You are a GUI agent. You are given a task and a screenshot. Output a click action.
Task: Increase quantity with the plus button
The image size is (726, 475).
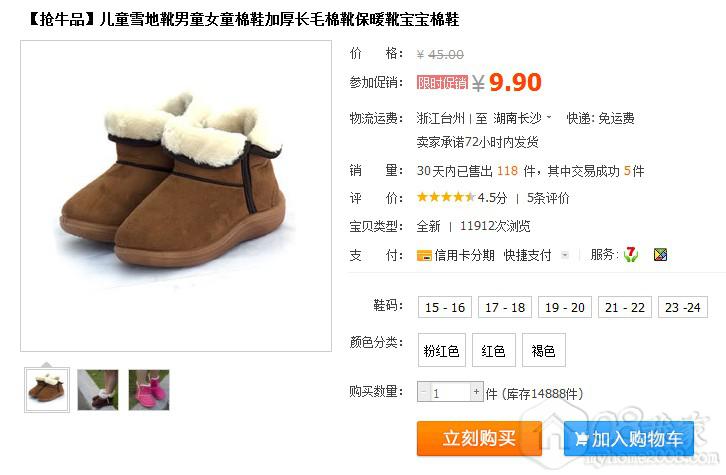476,392
